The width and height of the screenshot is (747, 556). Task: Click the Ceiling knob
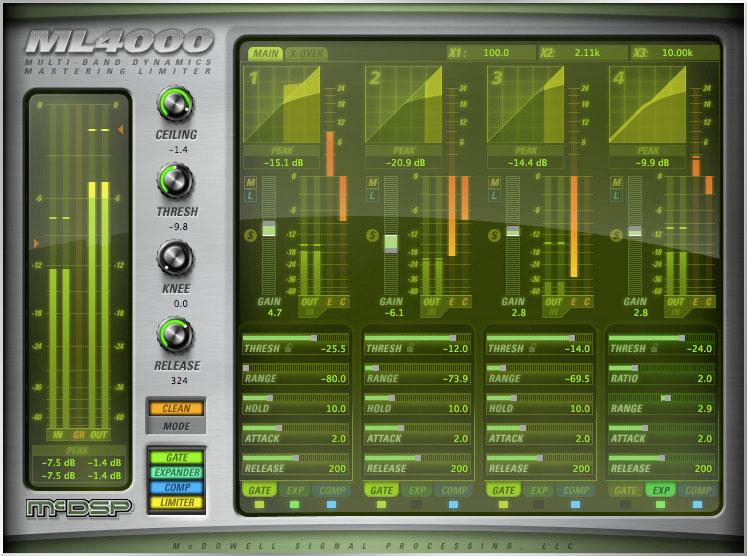click(176, 104)
